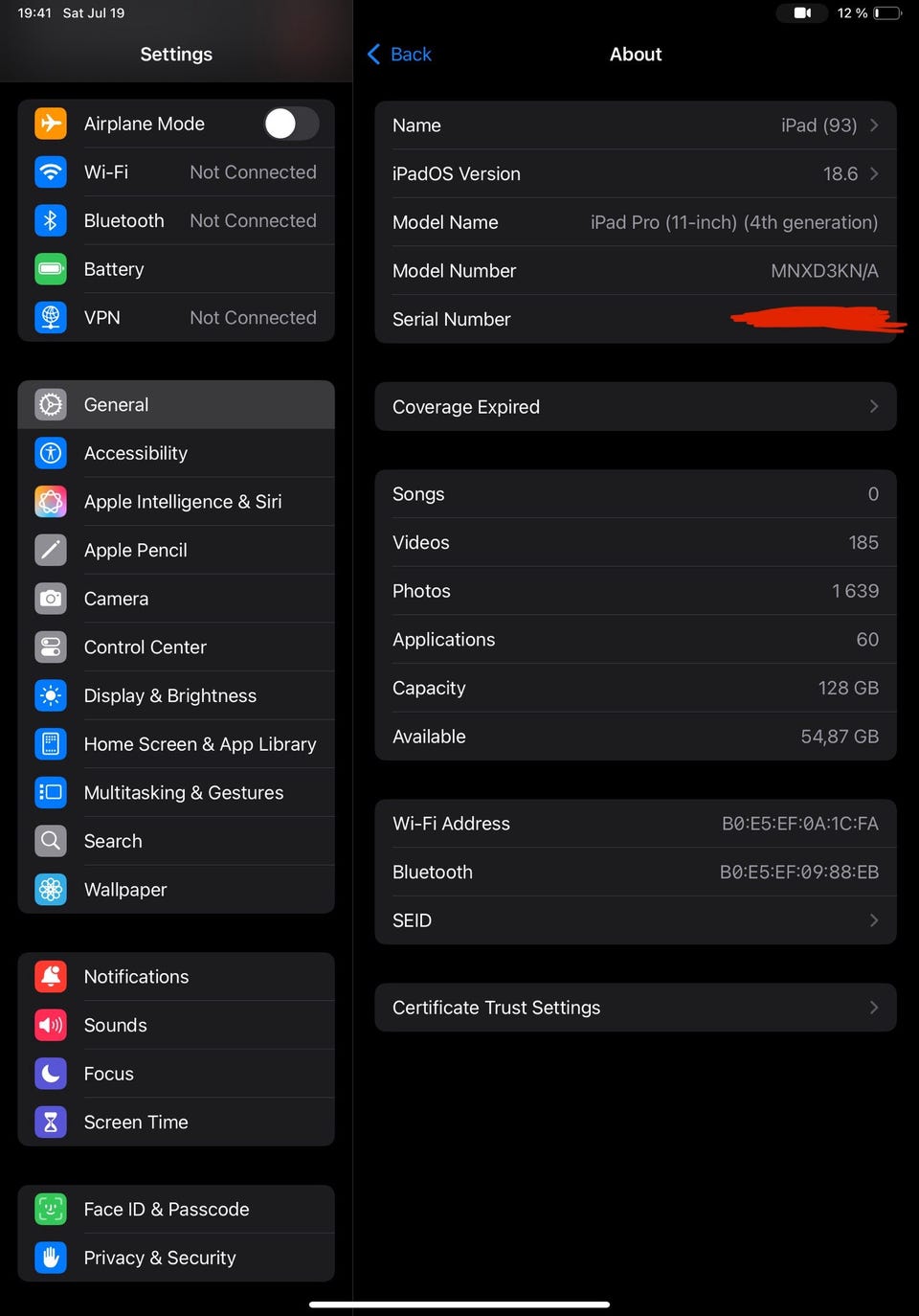Tap the Applications count 60

[x=867, y=639]
